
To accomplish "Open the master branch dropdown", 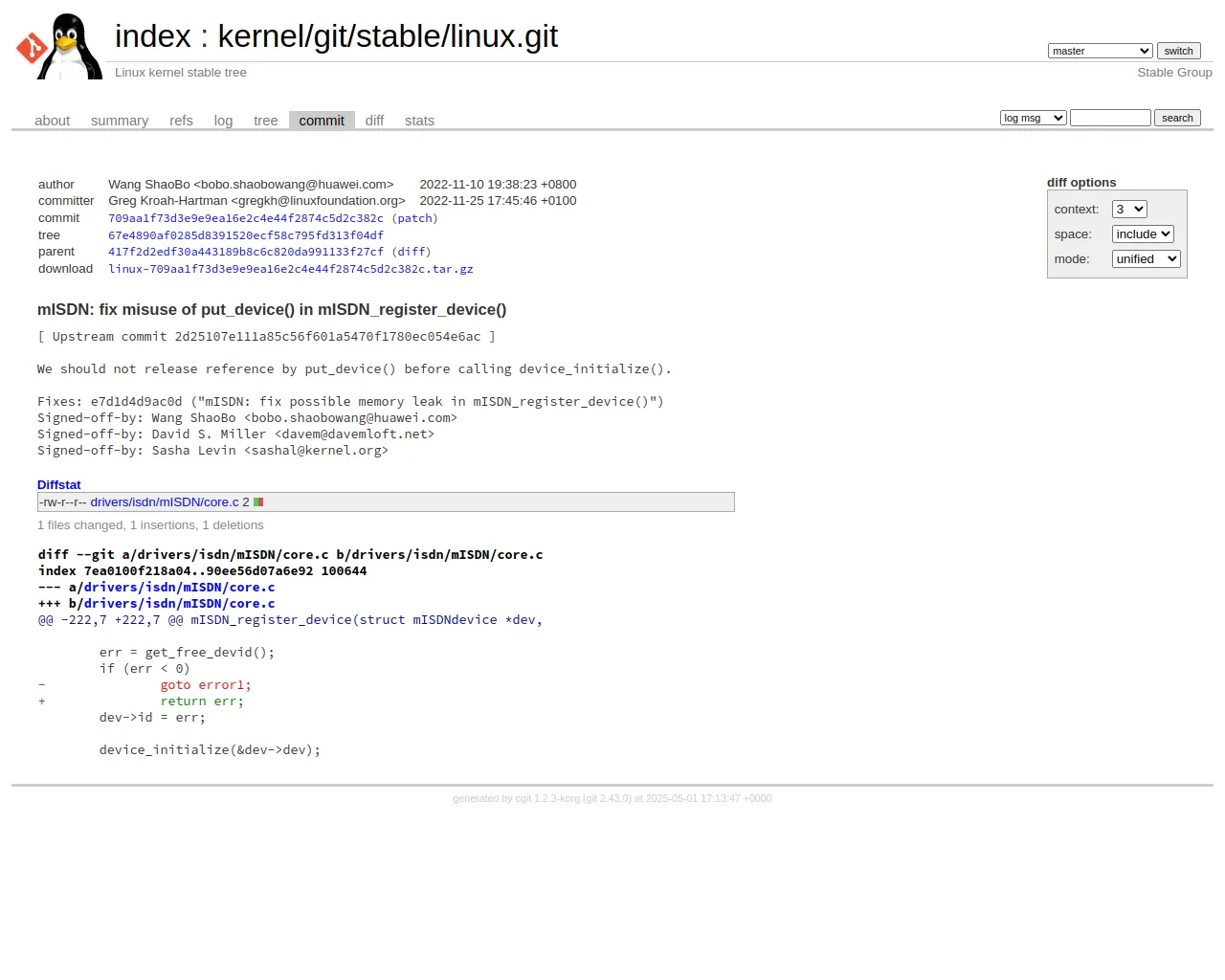I will pos(1100,51).
